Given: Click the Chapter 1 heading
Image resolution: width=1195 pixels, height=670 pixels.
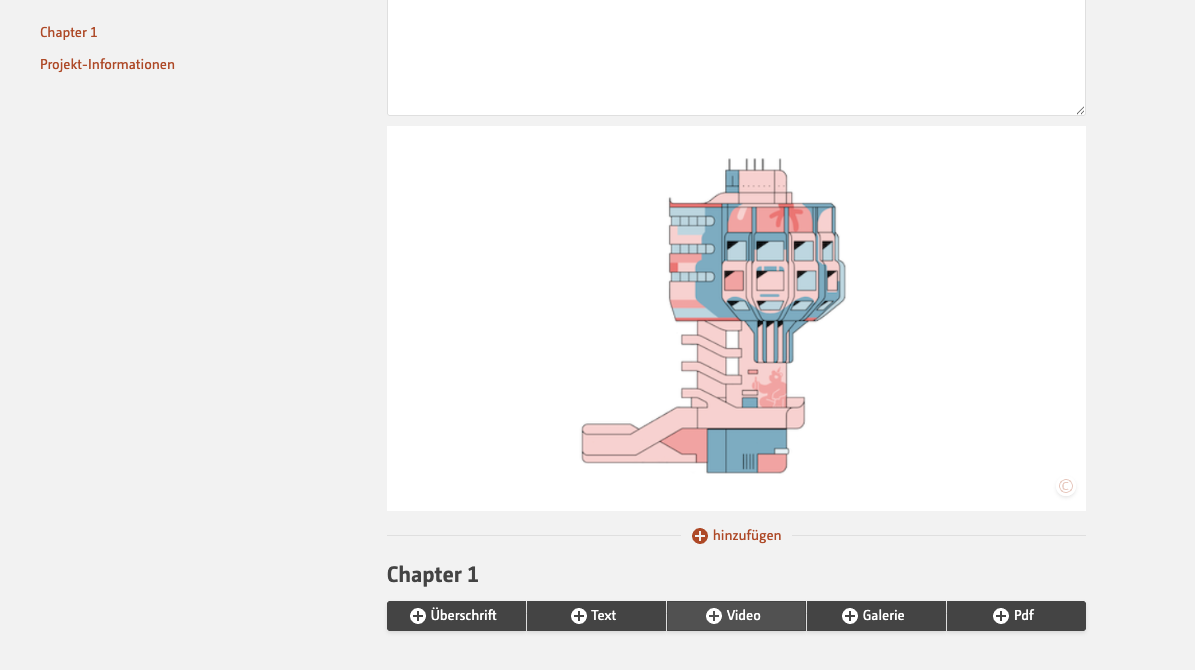Looking at the screenshot, I should point(432,575).
